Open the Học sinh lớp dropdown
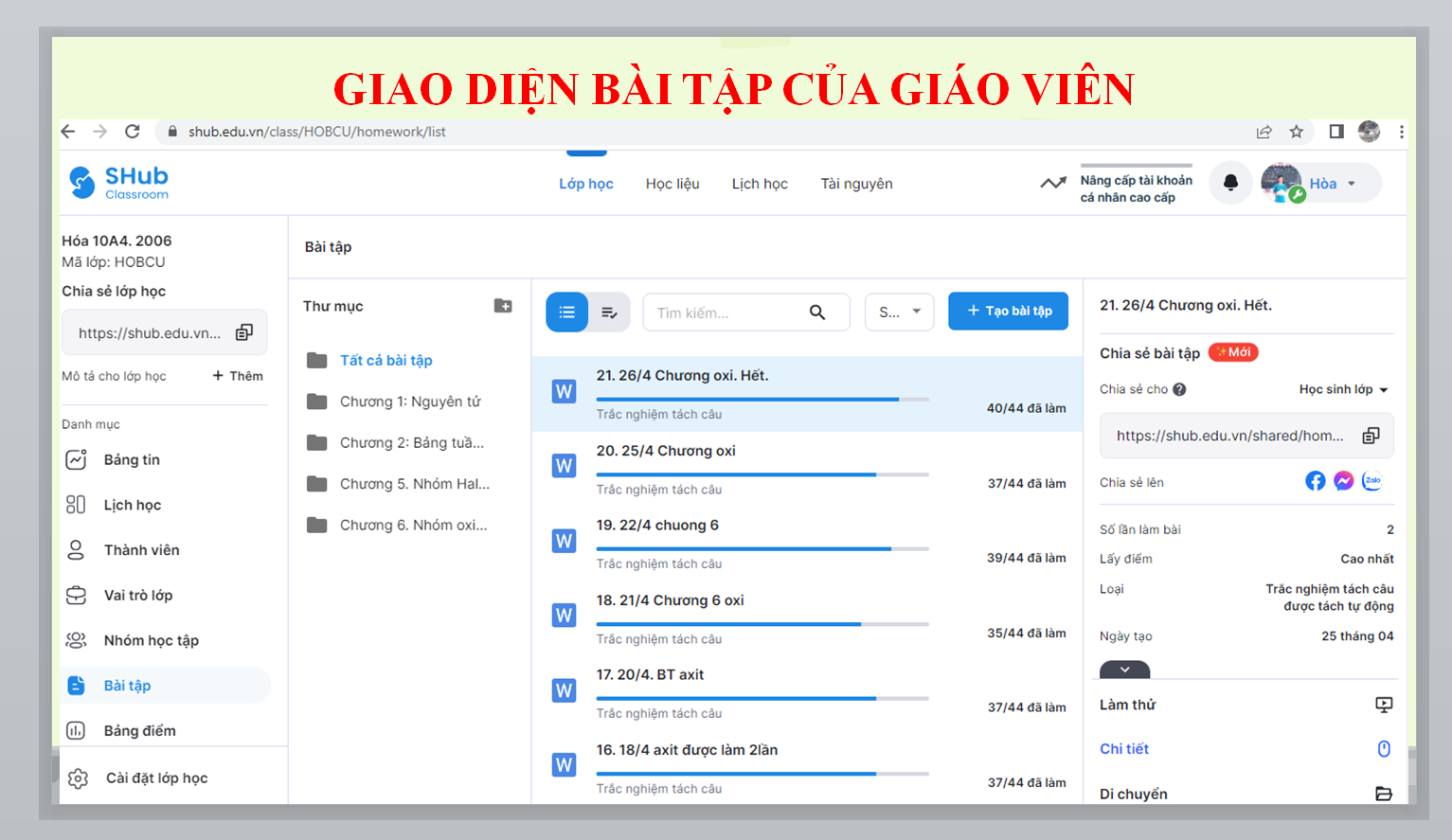Image resolution: width=1452 pixels, height=840 pixels. (1343, 389)
